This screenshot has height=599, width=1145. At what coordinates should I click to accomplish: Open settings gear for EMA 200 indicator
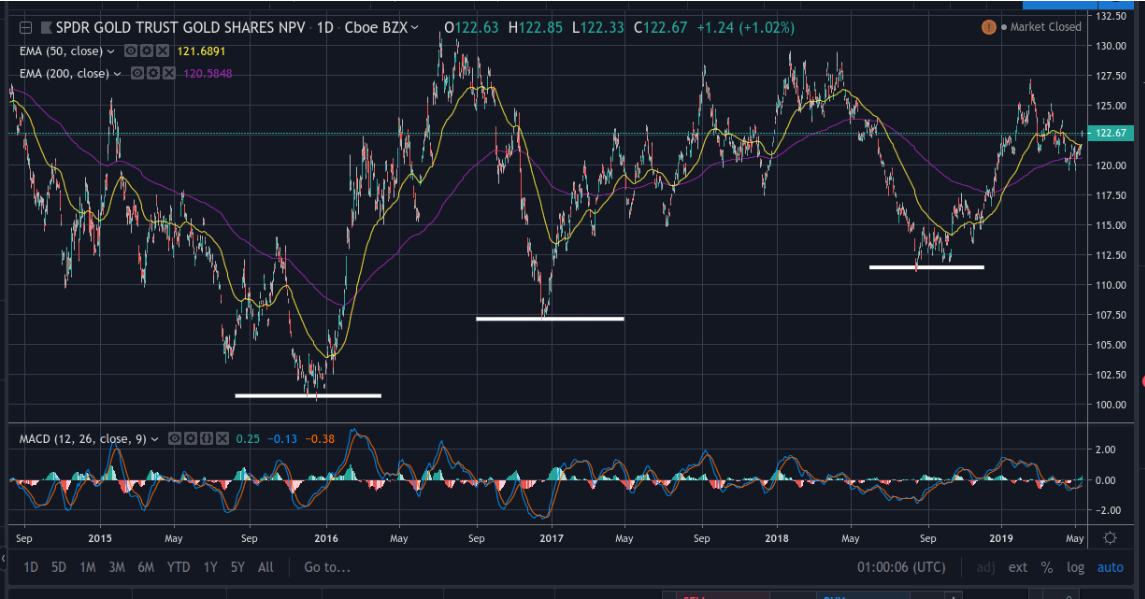(x=153, y=73)
